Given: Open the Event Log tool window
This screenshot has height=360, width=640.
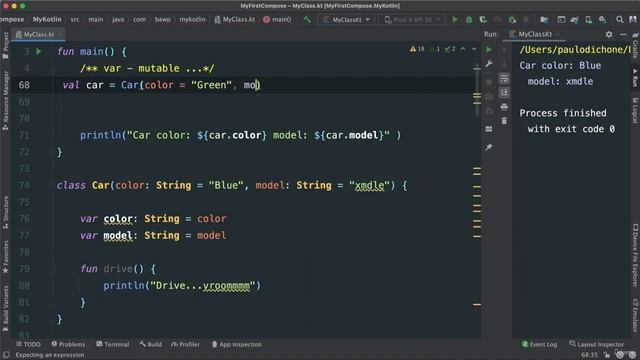Looking at the screenshot, I should 539,344.
